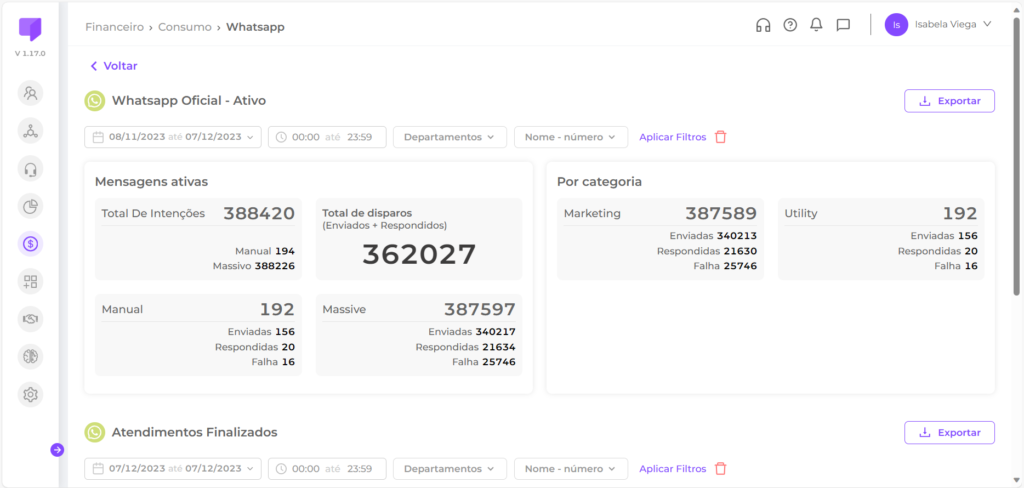Go to Financeiro in breadcrumb
The width and height of the screenshot is (1024, 488).
pos(115,27)
